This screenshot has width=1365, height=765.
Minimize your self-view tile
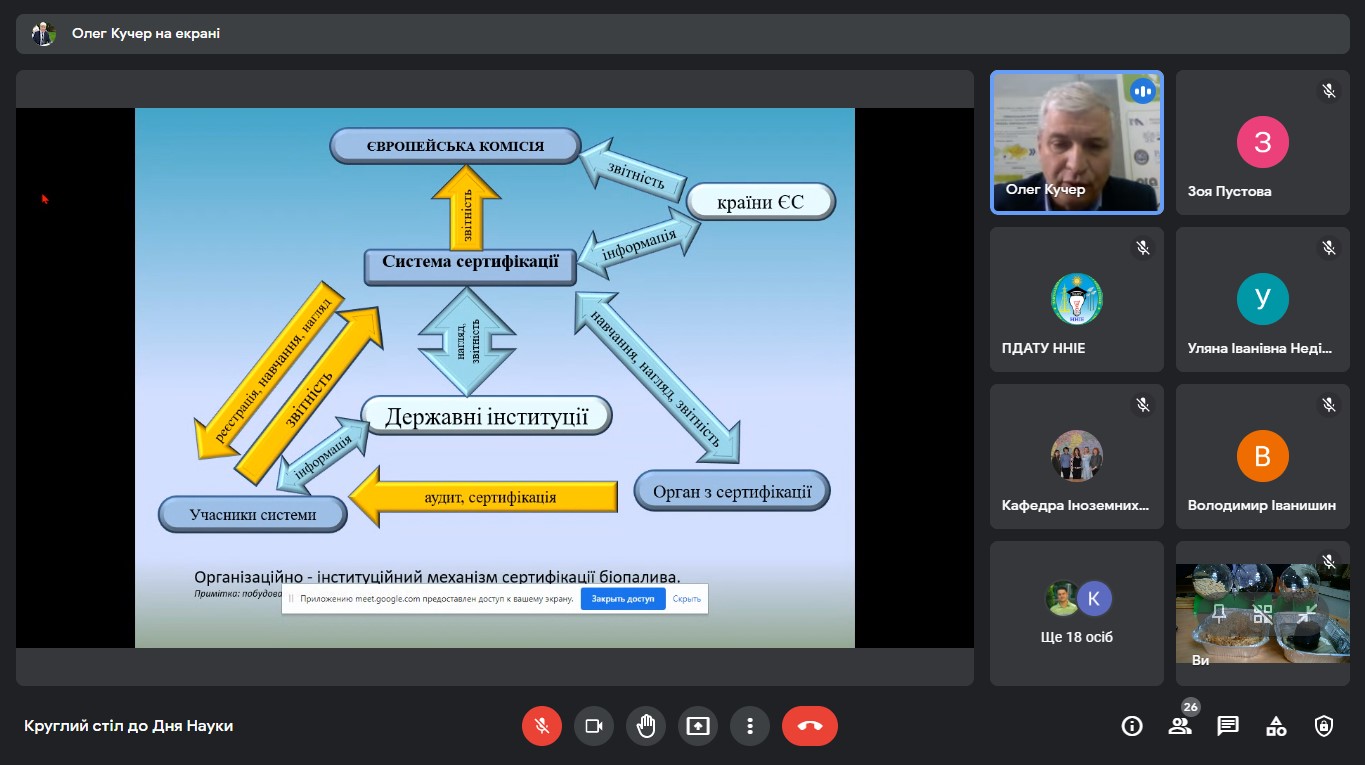pos(1307,613)
